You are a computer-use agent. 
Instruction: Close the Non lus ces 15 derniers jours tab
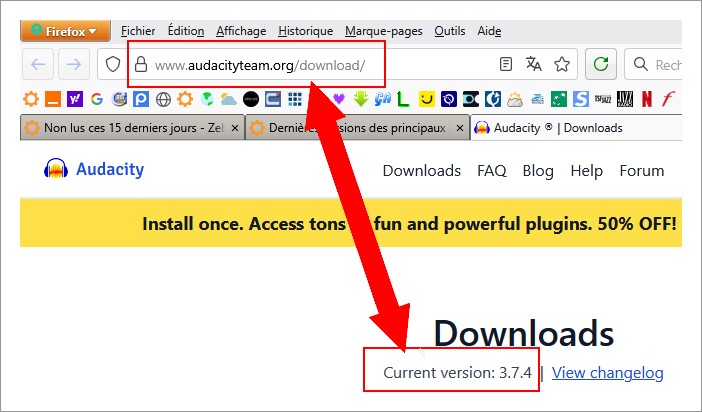pos(235,128)
